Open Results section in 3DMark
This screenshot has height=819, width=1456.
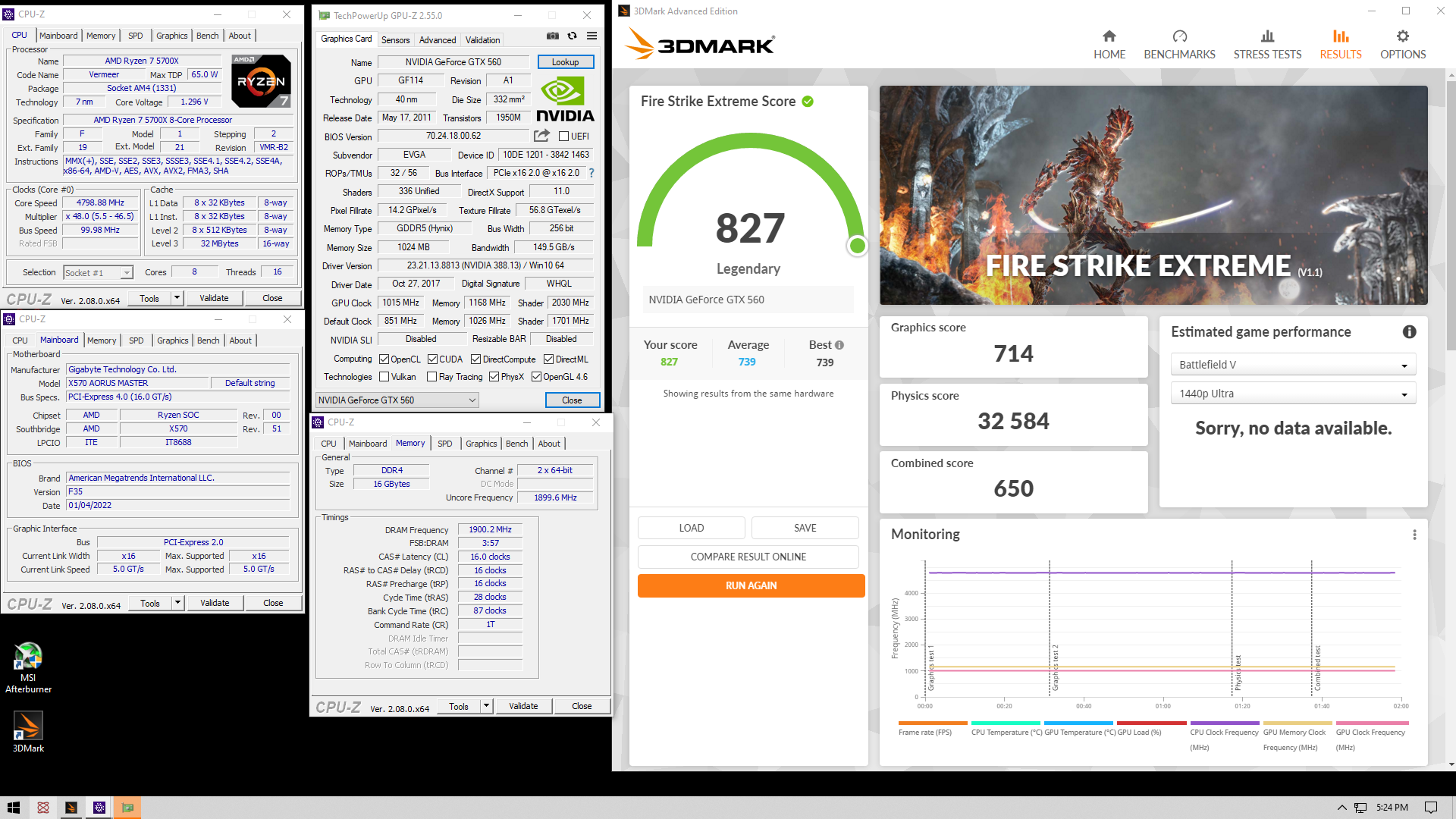pos(1340,45)
